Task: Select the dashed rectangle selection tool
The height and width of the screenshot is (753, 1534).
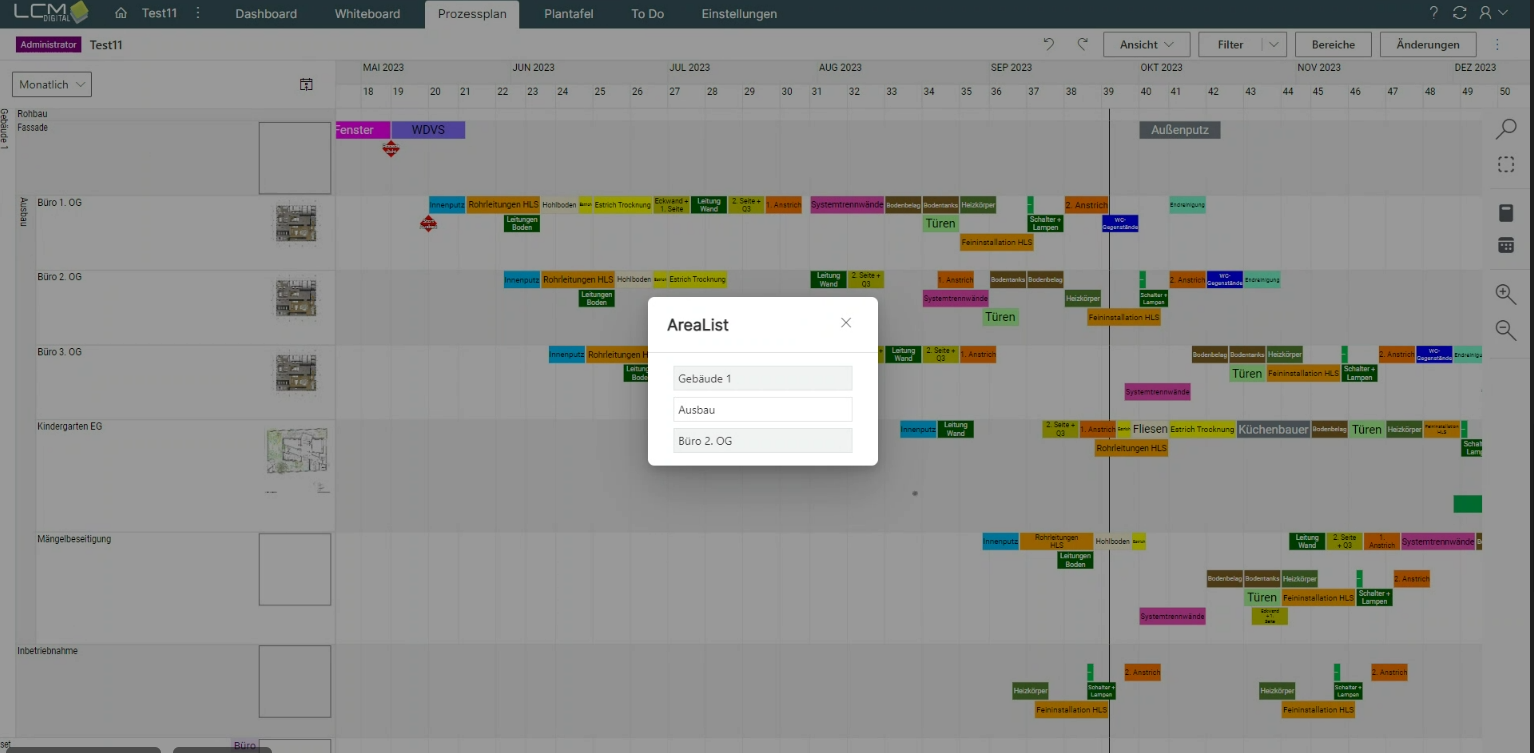Action: pos(1506,165)
